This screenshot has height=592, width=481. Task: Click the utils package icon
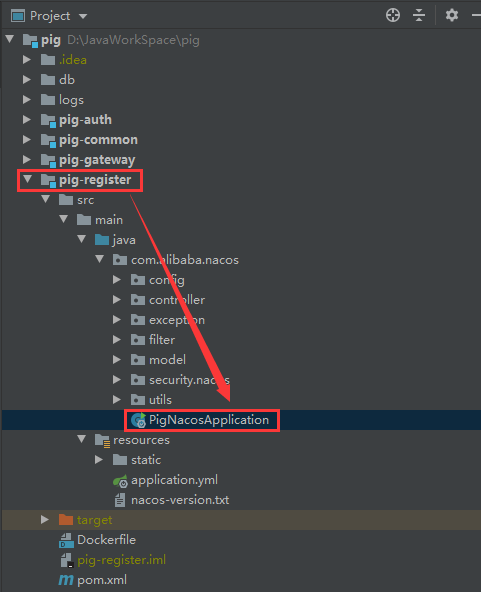tap(138, 399)
